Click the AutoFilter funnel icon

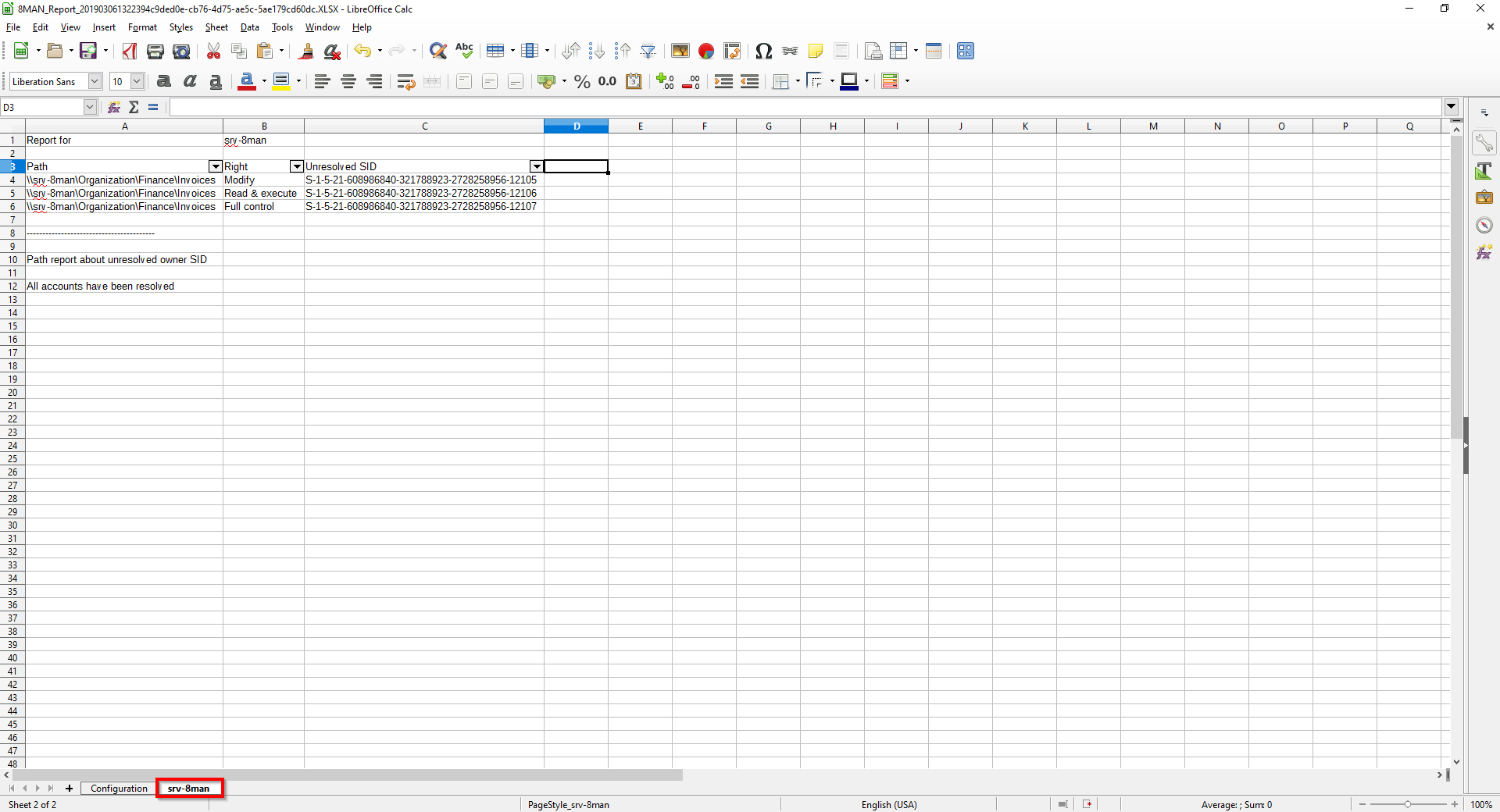(648, 52)
